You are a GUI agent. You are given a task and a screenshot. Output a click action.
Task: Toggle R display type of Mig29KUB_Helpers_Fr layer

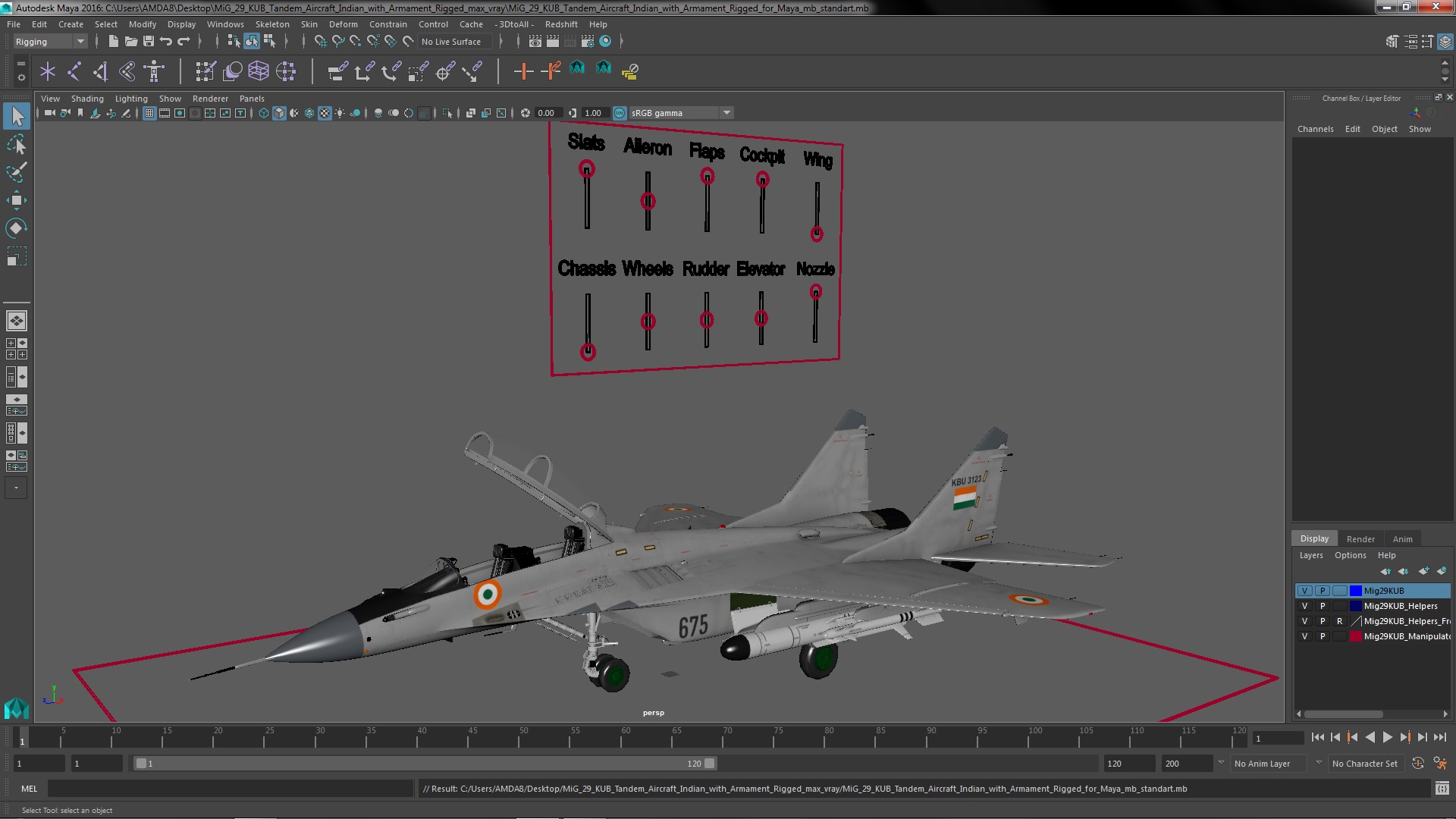pyautogui.click(x=1339, y=621)
